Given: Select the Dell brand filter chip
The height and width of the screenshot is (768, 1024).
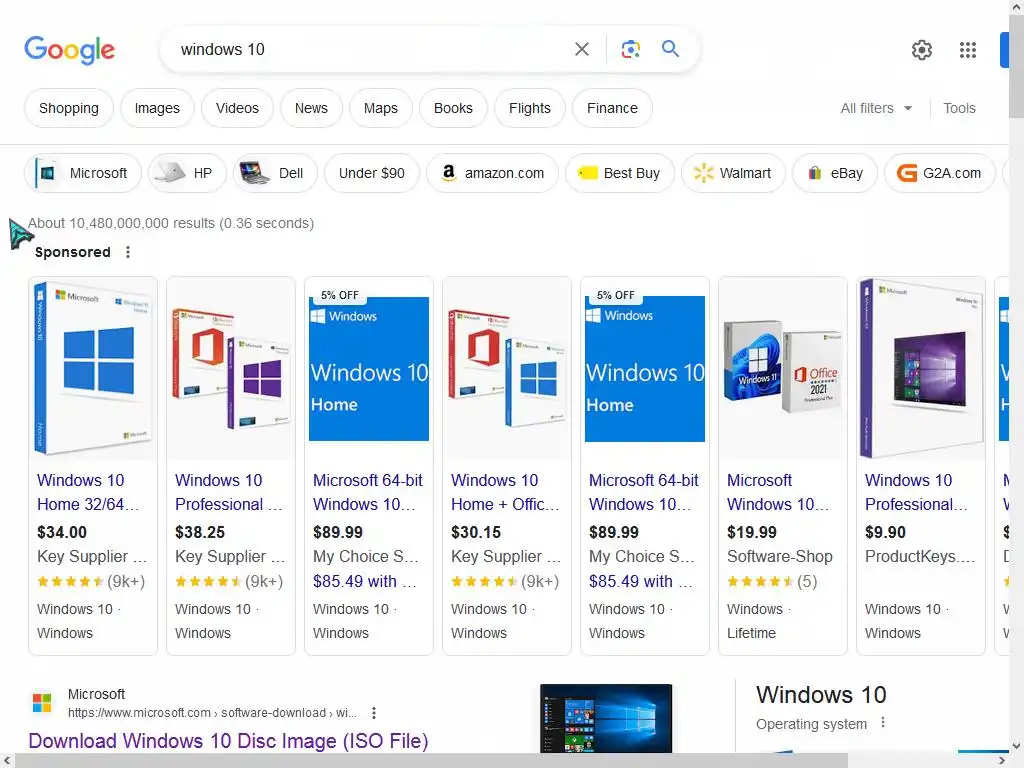Looking at the screenshot, I should click(x=275, y=173).
